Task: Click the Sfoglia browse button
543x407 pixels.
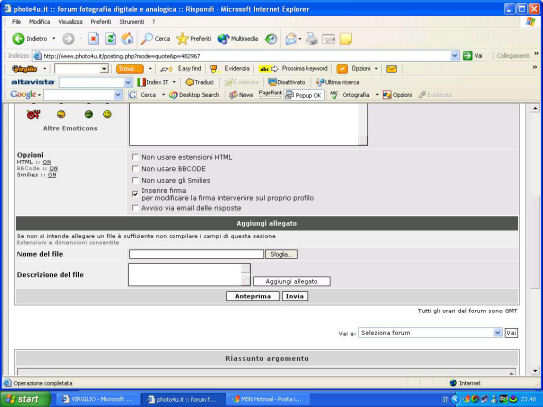Action: click(x=281, y=254)
